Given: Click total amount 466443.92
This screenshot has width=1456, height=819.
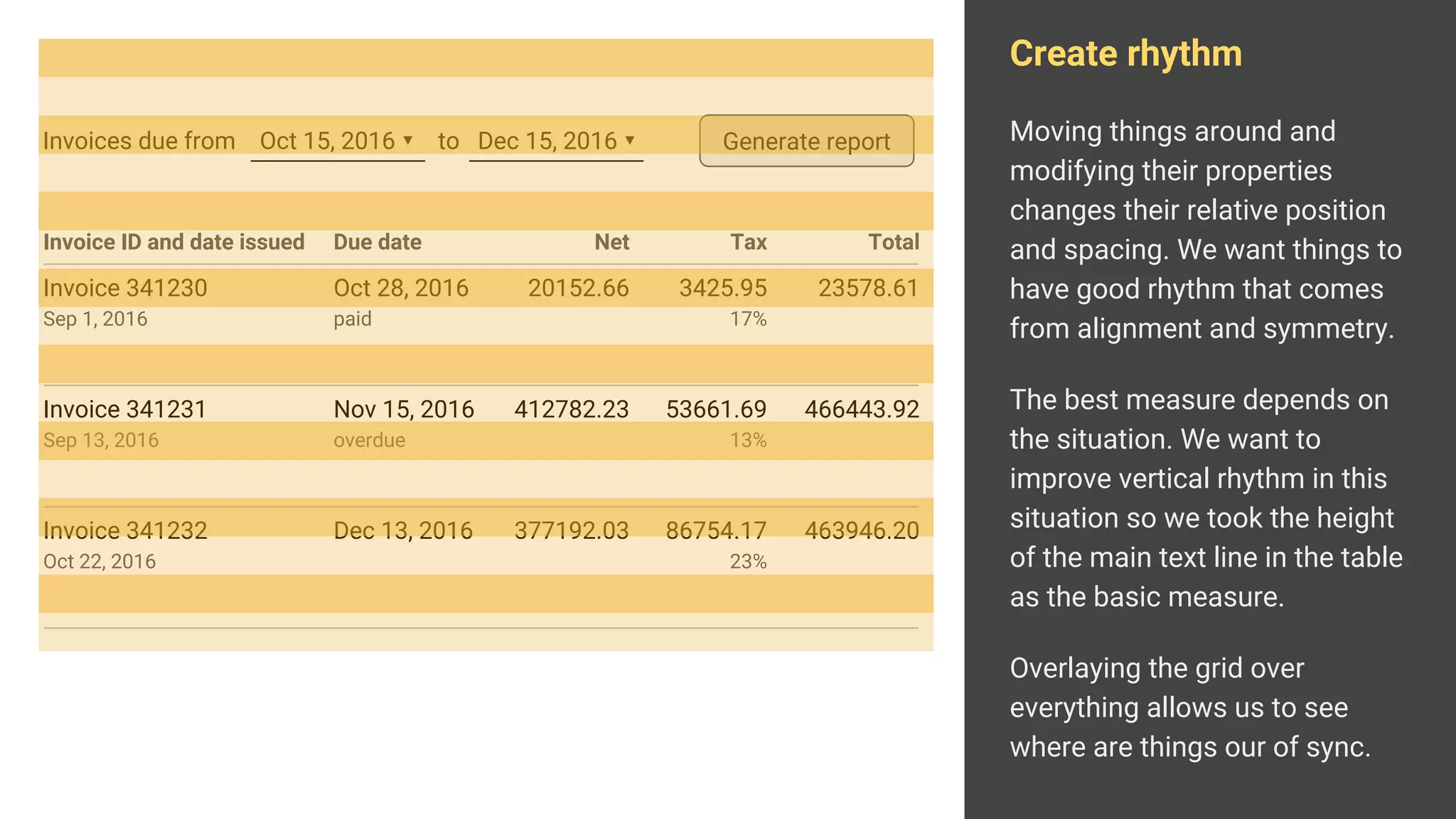Looking at the screenshot, I should tap(862, 409).
